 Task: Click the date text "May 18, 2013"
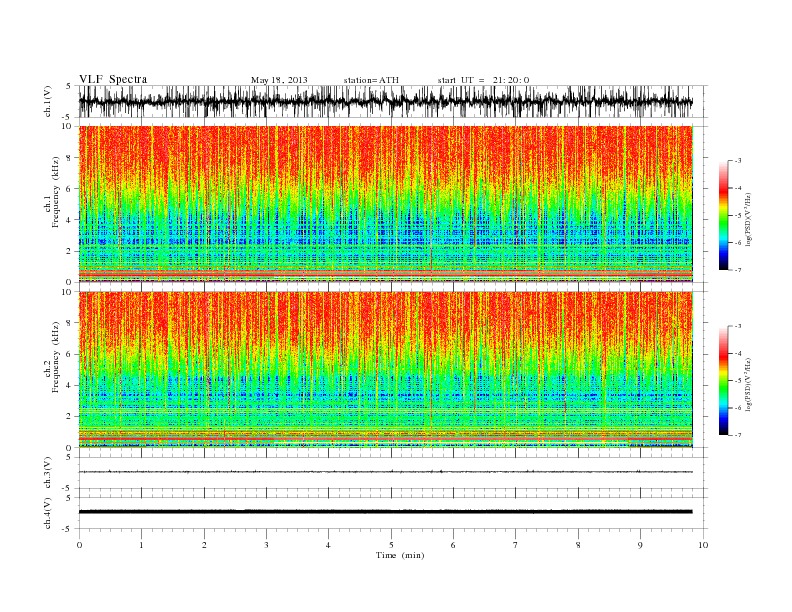(279, 80)
